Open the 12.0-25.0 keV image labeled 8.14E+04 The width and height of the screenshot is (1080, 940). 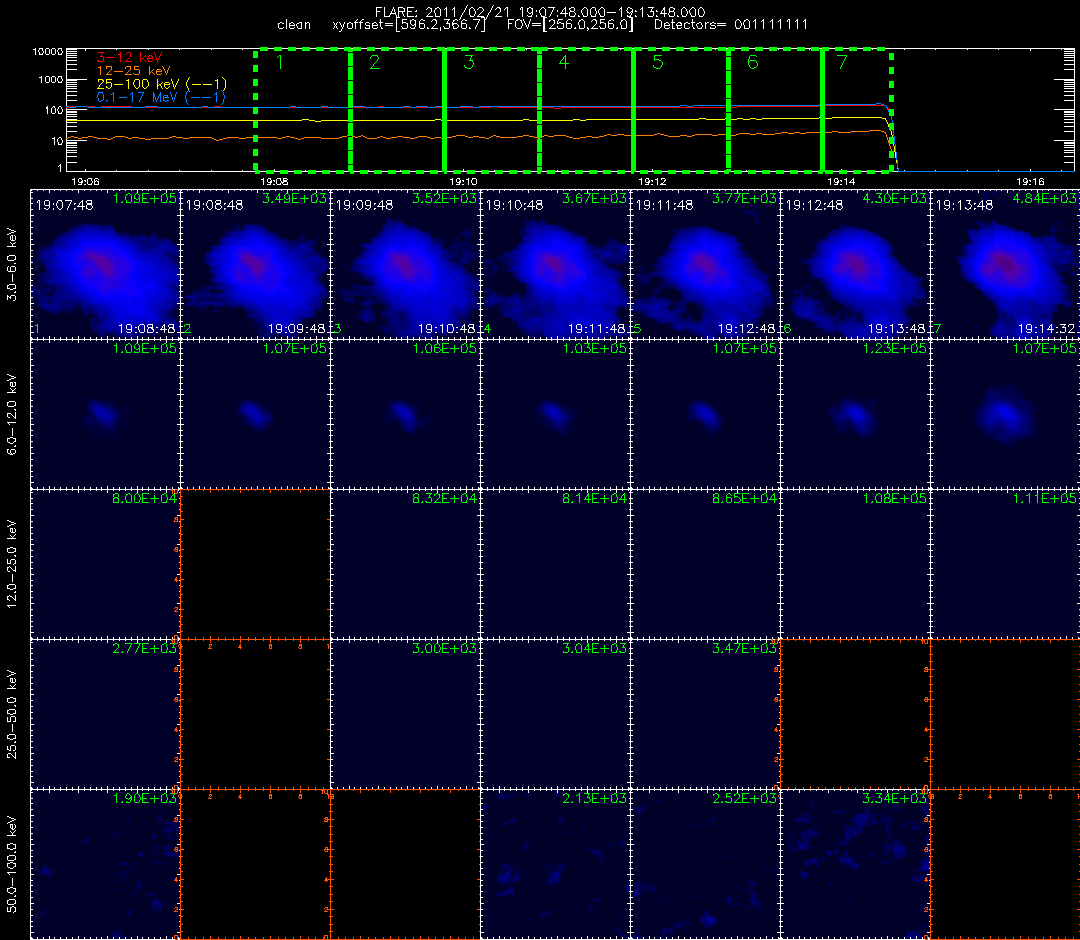point(556,565)
